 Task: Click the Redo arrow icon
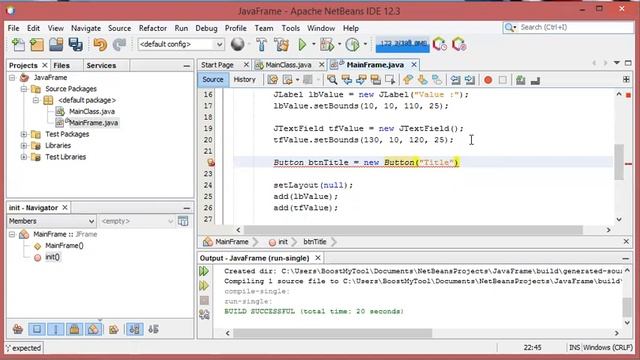pos(119,44)
